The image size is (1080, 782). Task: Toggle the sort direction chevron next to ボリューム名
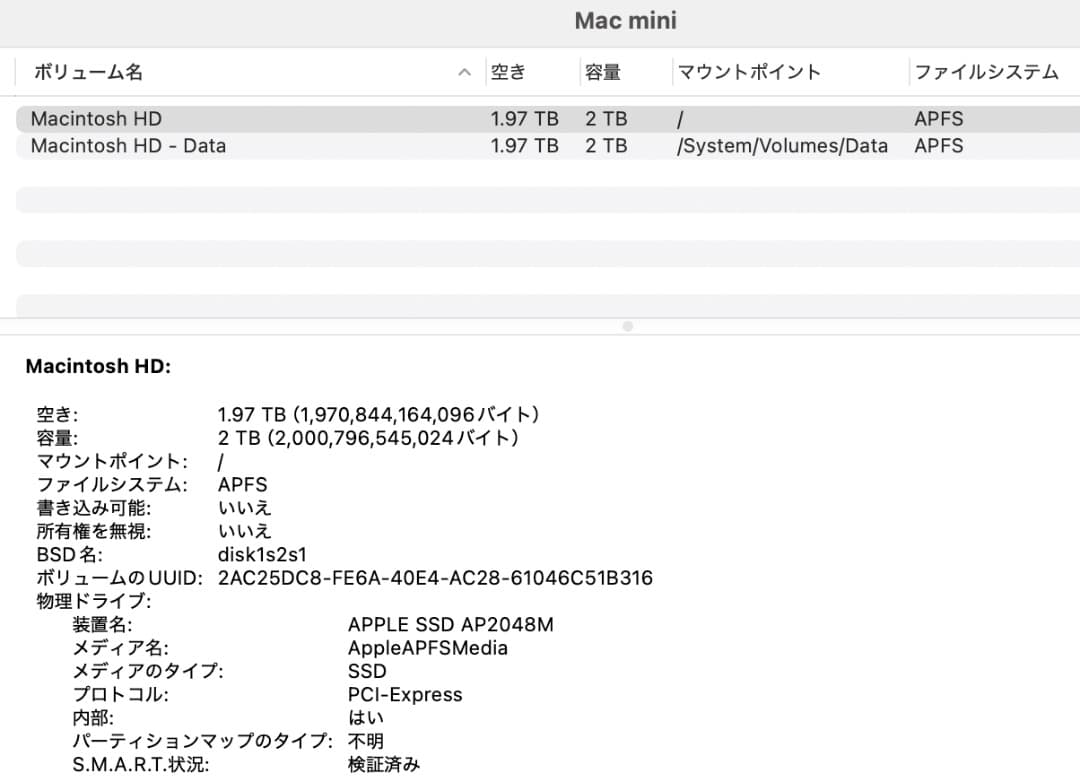(464, 71)
